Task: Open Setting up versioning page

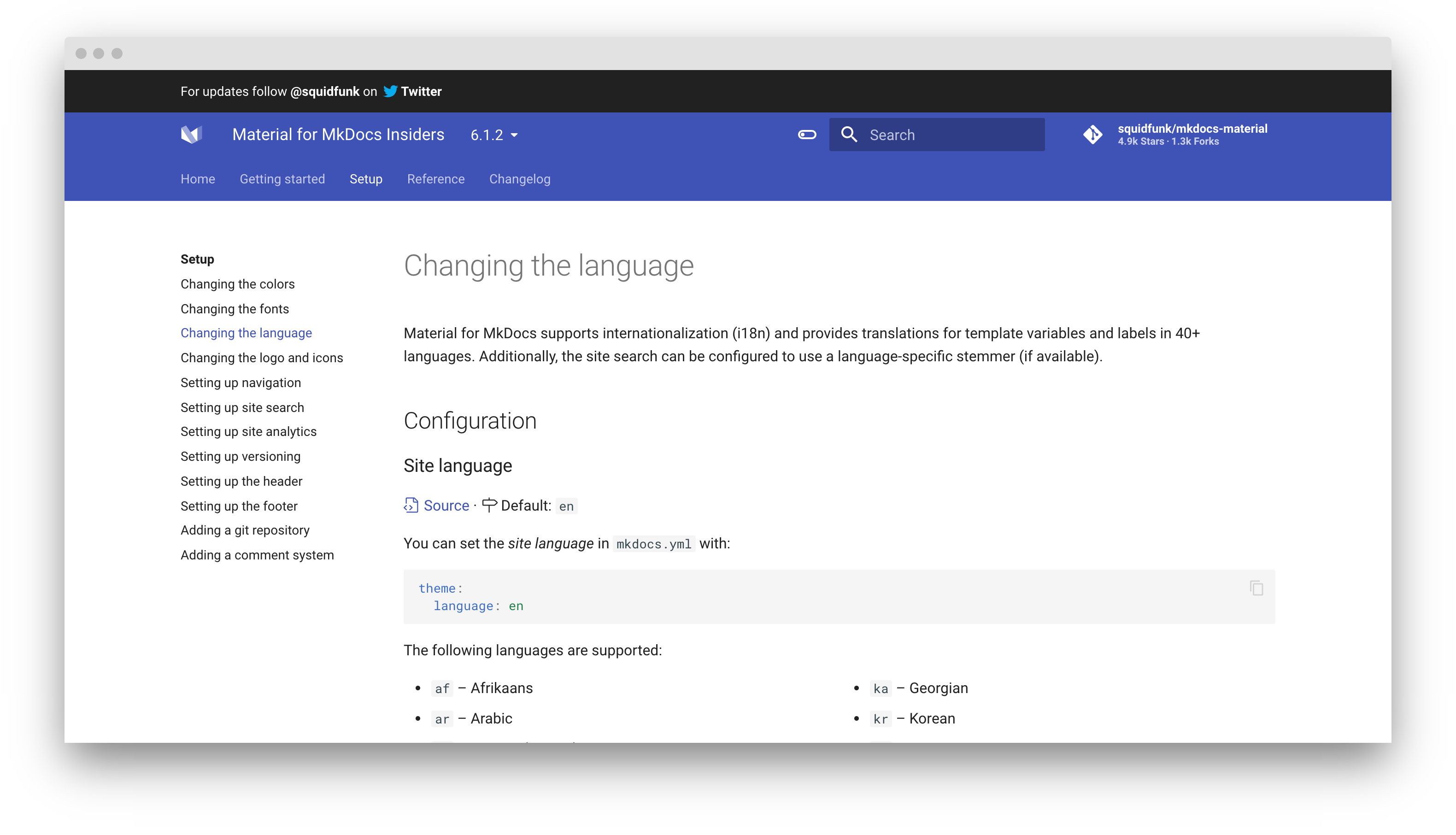Action: pos(240,457)
